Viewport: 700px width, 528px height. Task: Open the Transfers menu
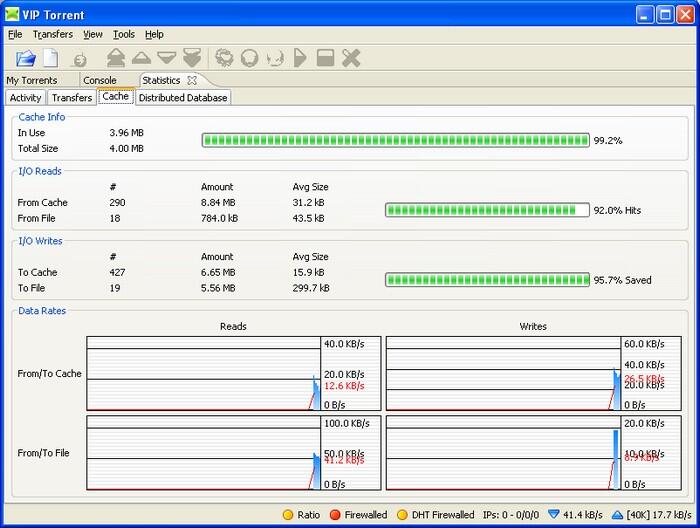53,34
